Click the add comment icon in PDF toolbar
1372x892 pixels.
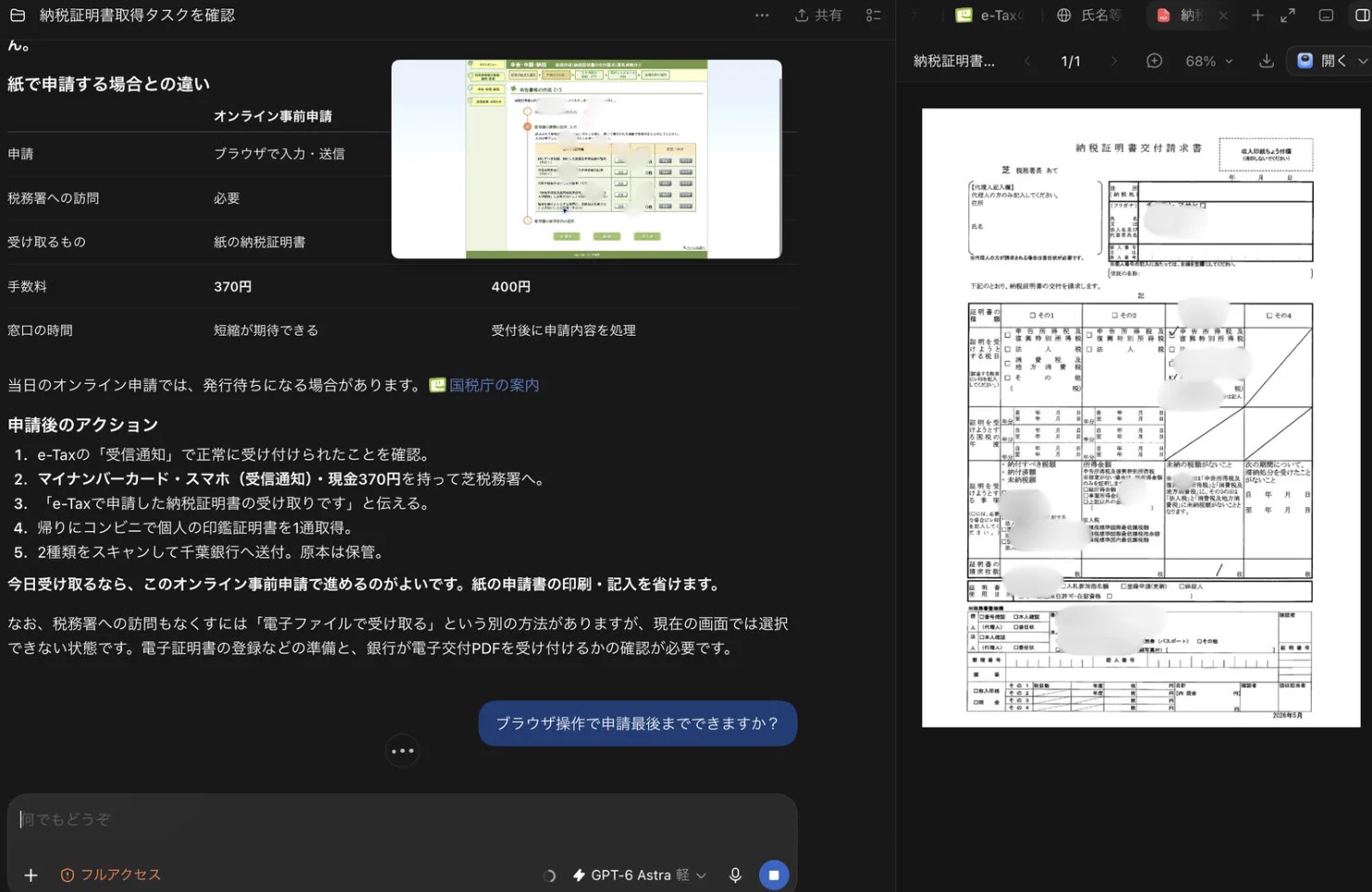point(1154,61)
